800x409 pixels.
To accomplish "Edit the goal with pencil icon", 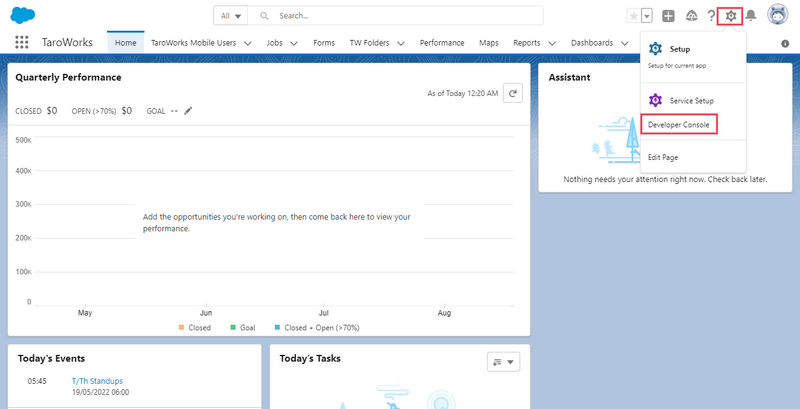I will point(188,111).
